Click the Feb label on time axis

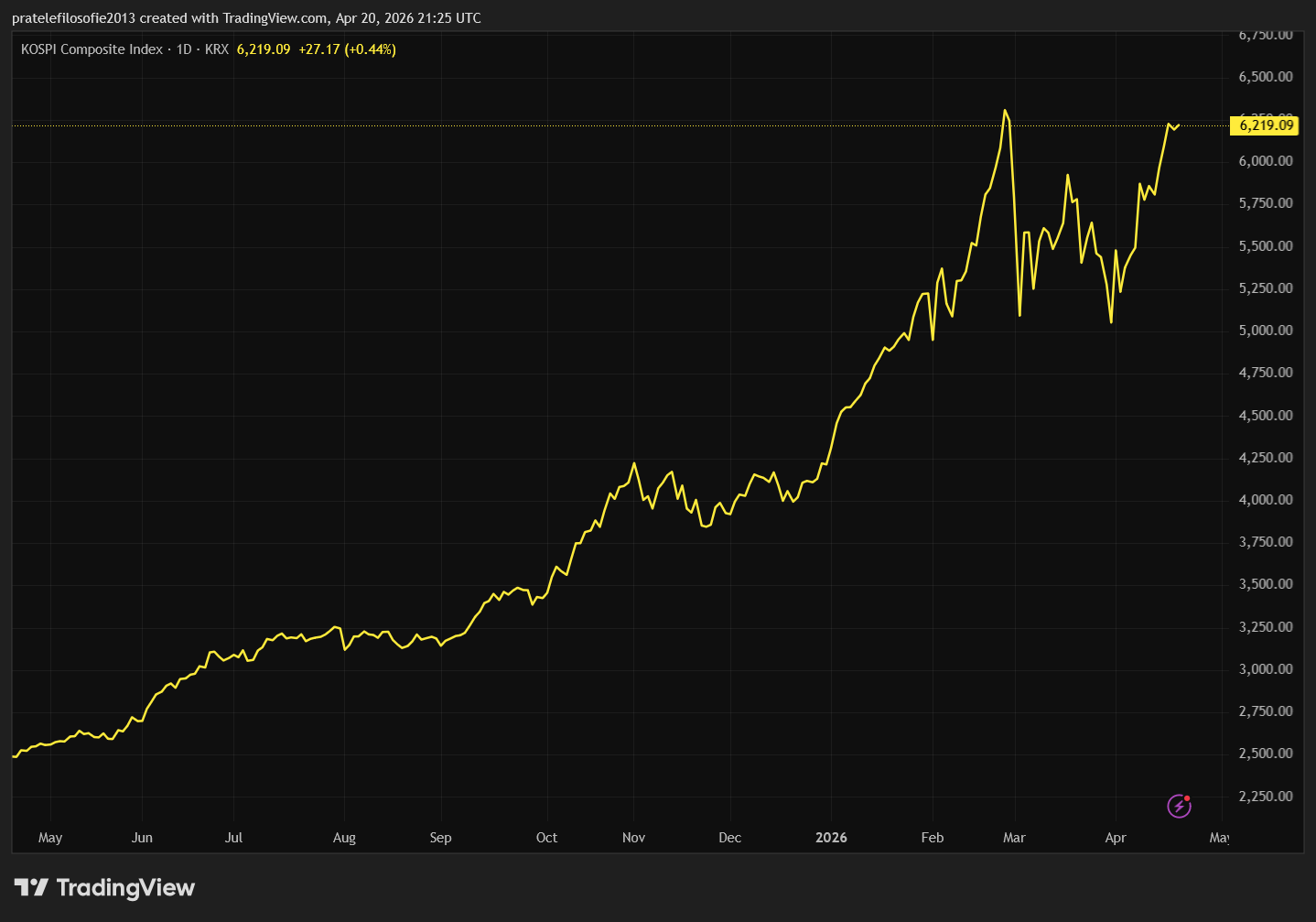click(932, 838)
